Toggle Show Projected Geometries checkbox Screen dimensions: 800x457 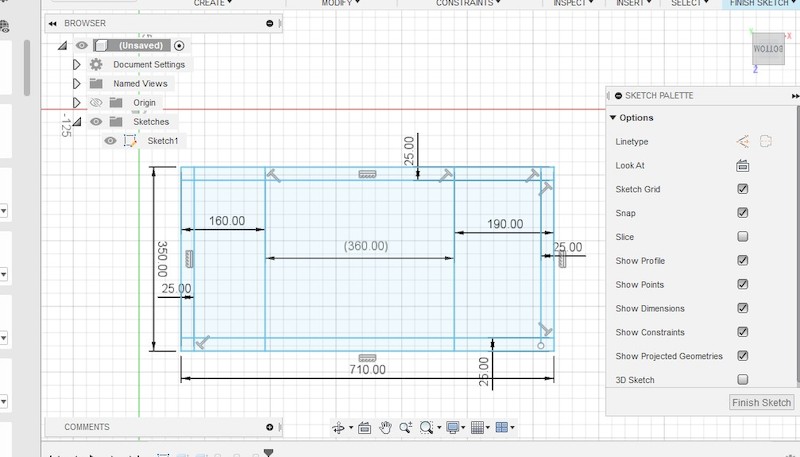coord(743,356)
